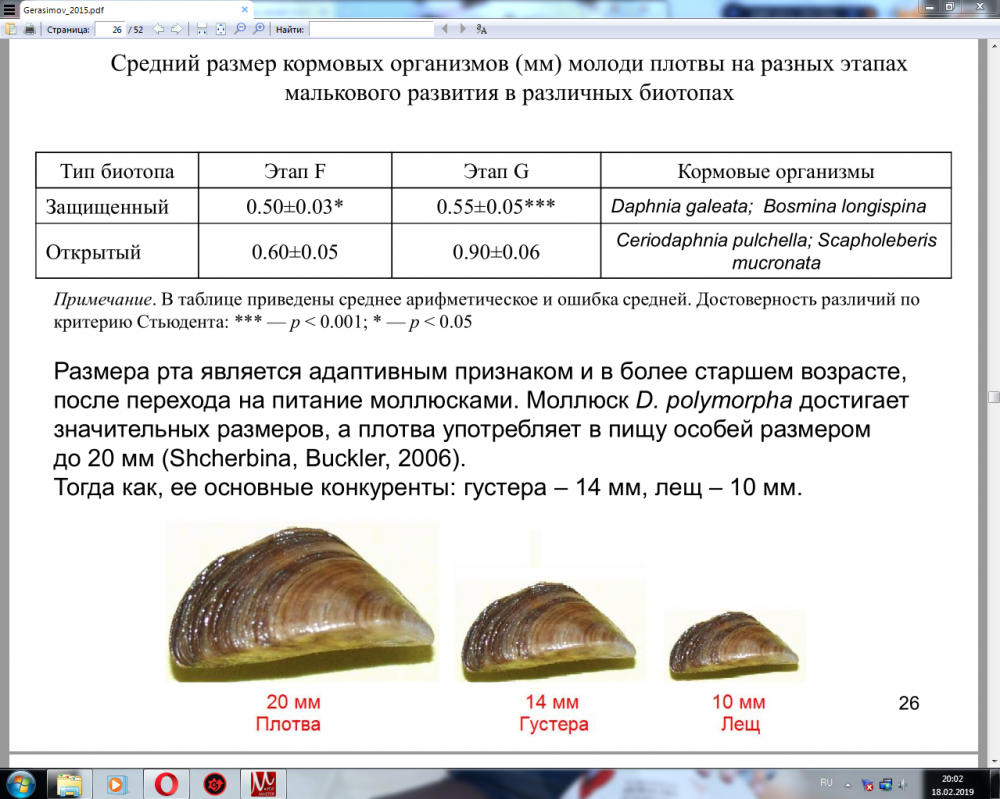
Task: Go to the next page arrow
Action: pos(176,29)
